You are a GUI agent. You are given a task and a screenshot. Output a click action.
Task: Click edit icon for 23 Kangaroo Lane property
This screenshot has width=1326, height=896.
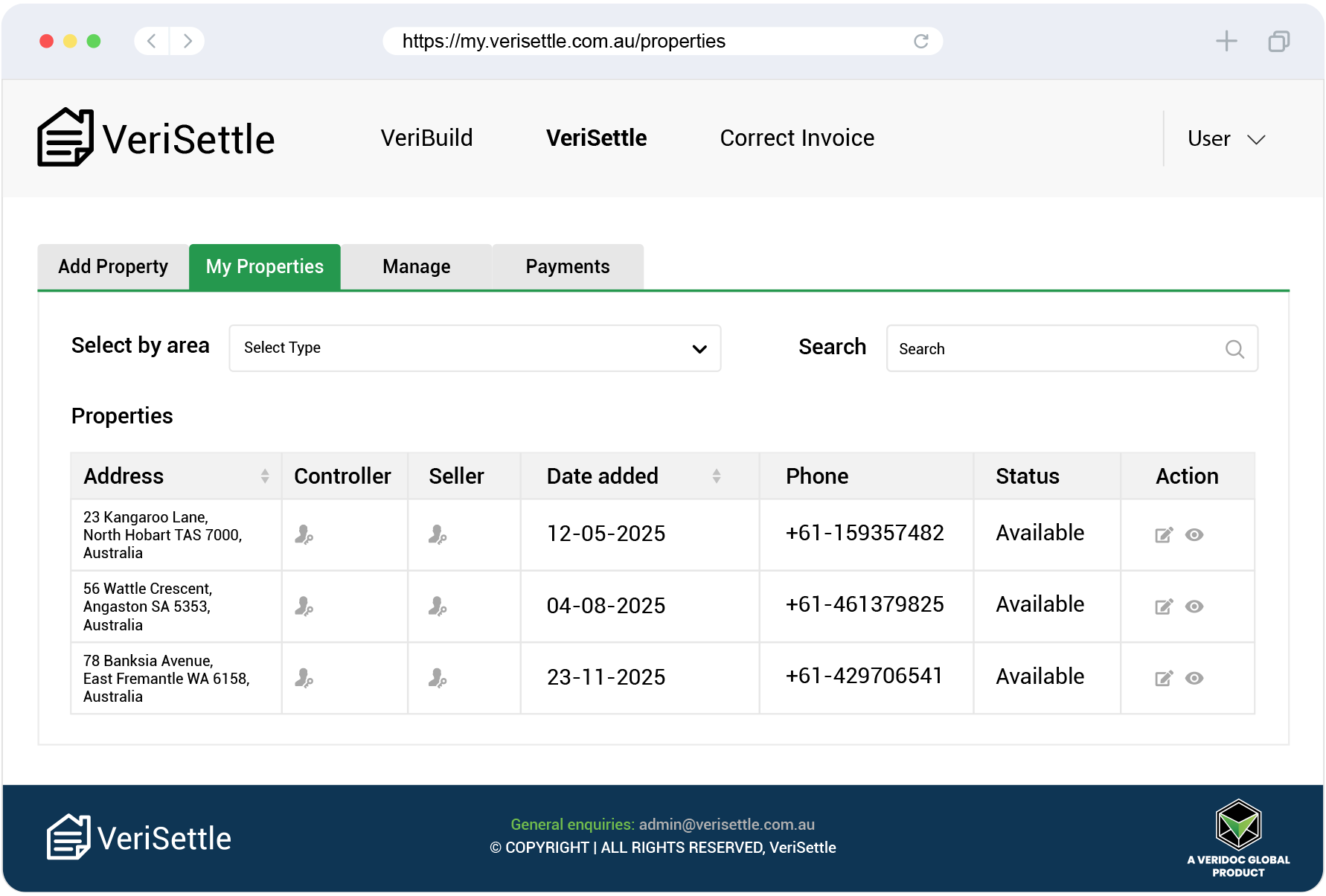pos(1163,535)
